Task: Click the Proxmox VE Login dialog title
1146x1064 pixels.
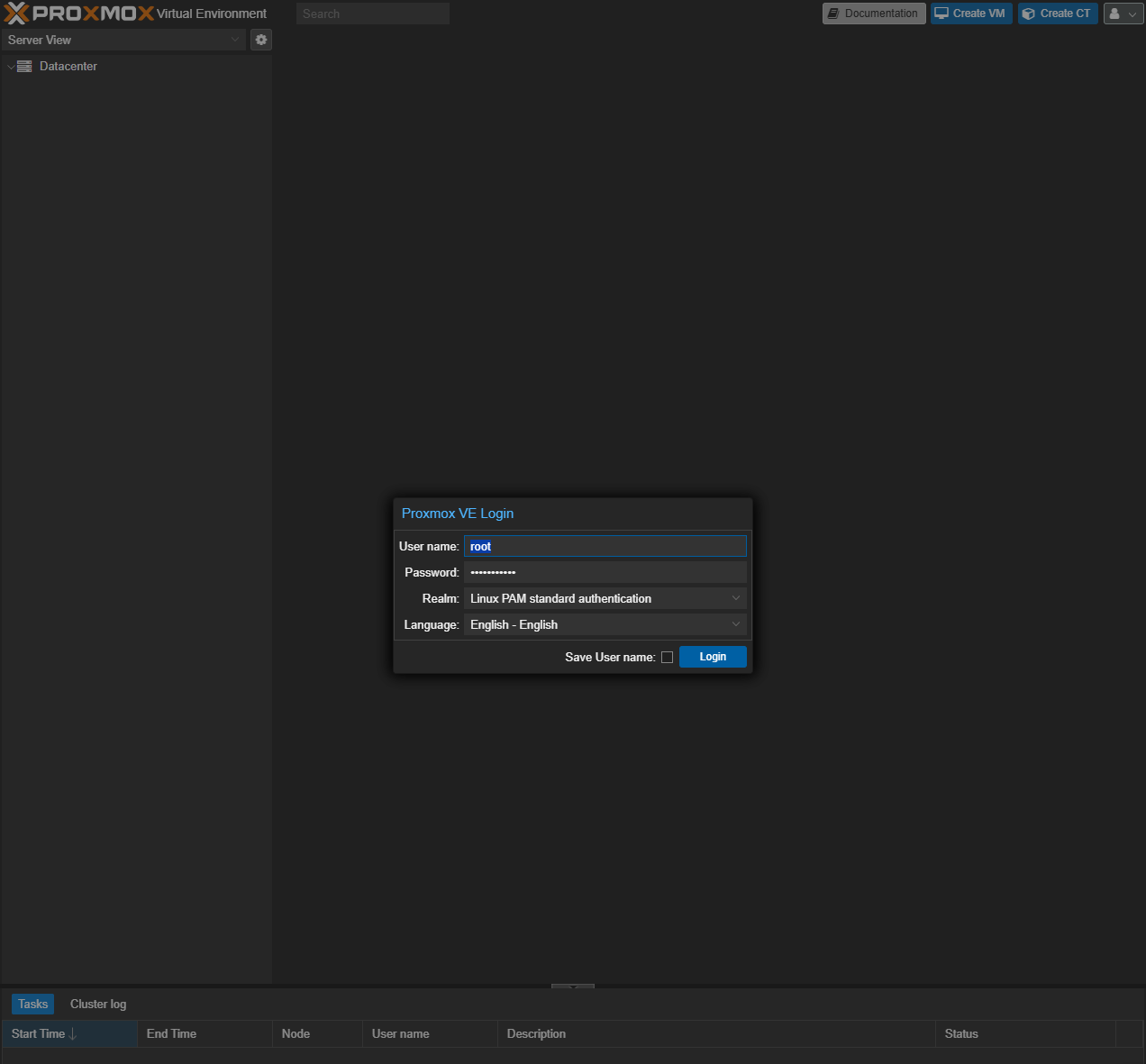Action: pos(458,514)
